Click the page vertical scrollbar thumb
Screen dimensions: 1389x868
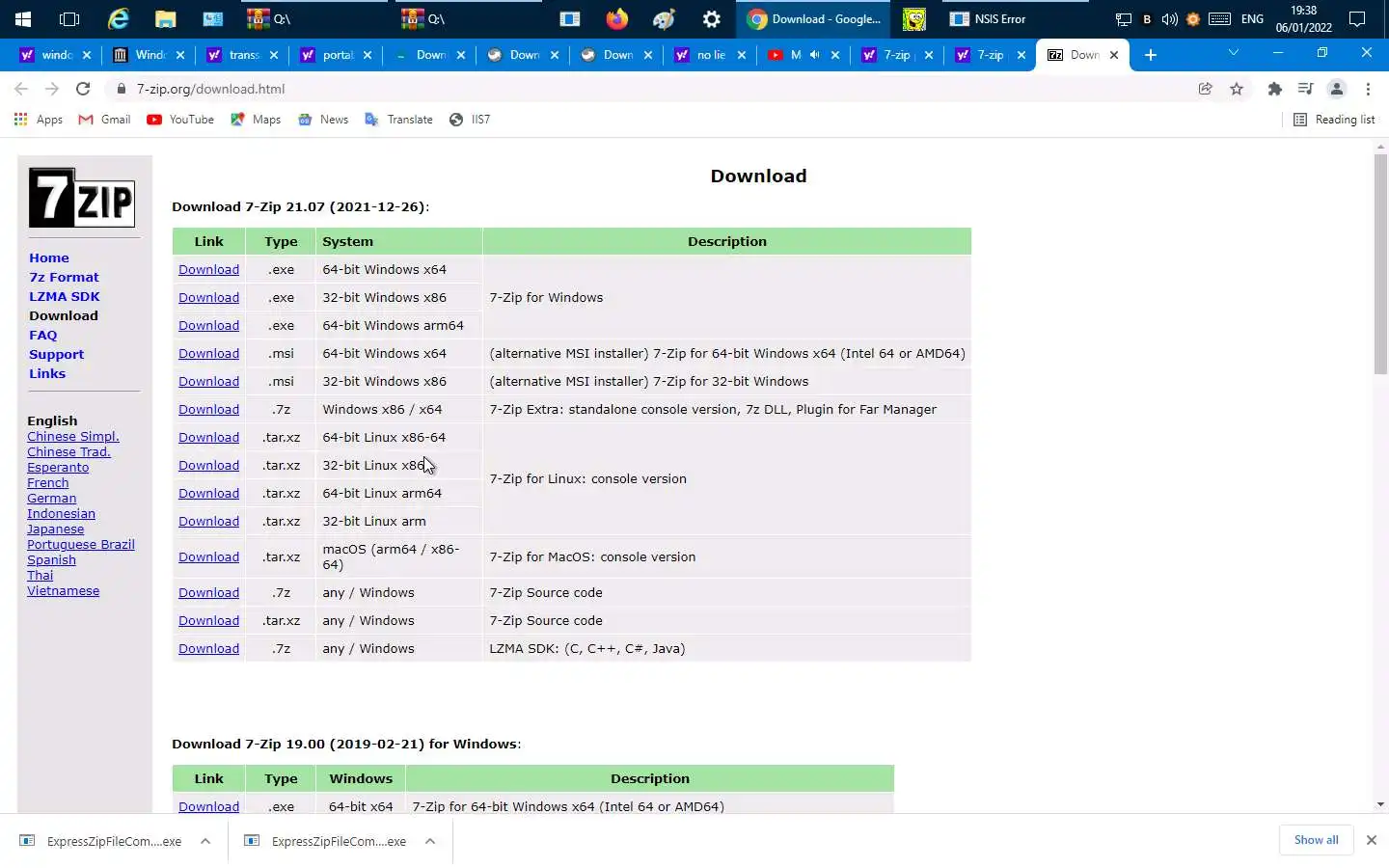pos(1380,262)
